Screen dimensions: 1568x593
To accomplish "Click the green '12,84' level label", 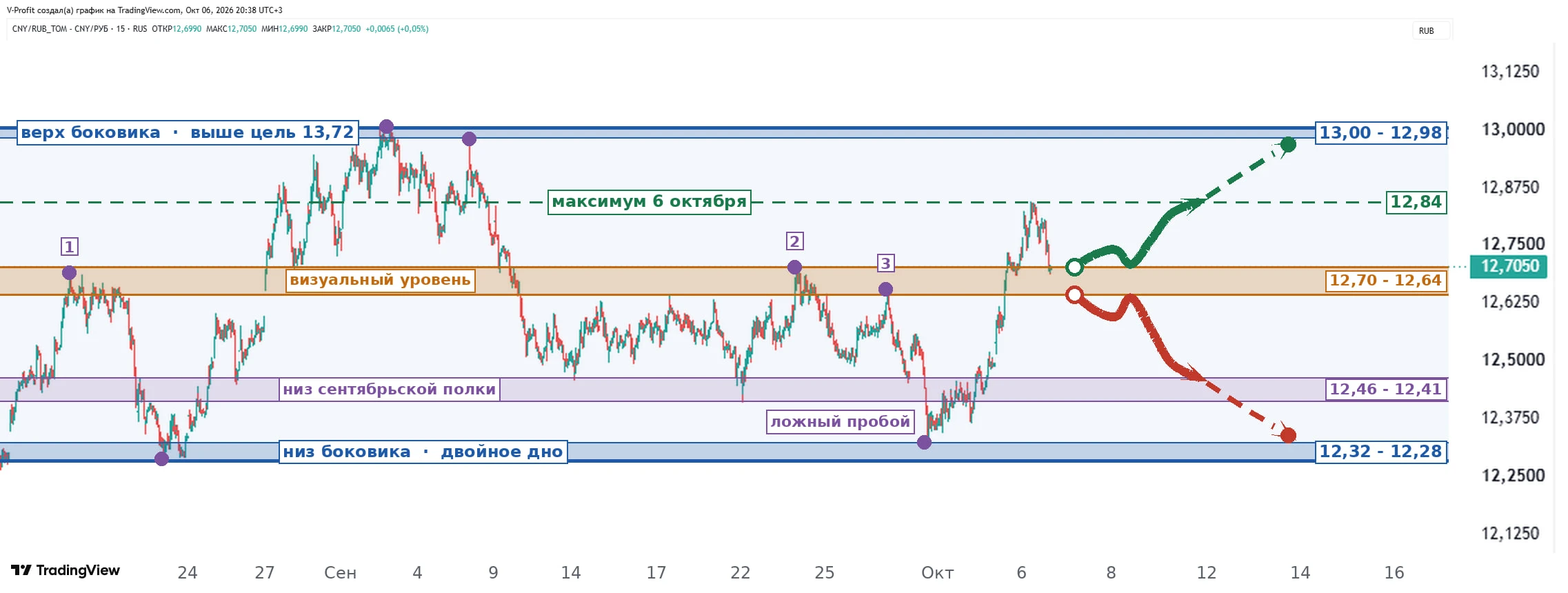I will point(1416,202).
